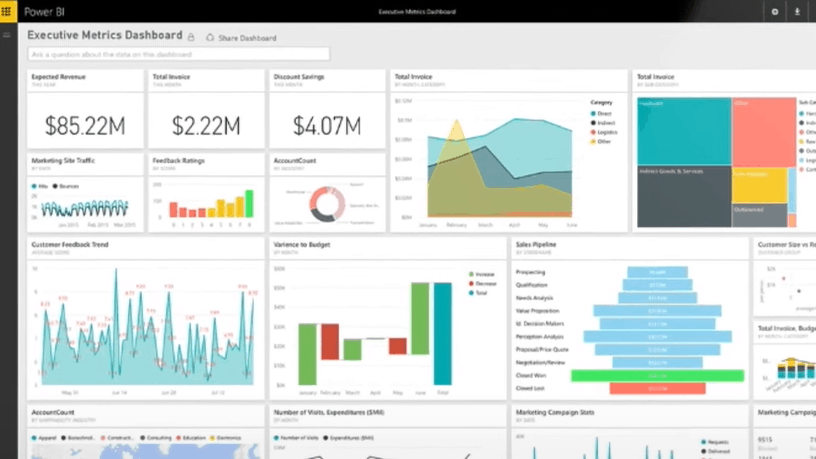This screenshot has width=816, height=459.
Task: Click Variance to Budget tile title
Action: (x=302, y=245)
